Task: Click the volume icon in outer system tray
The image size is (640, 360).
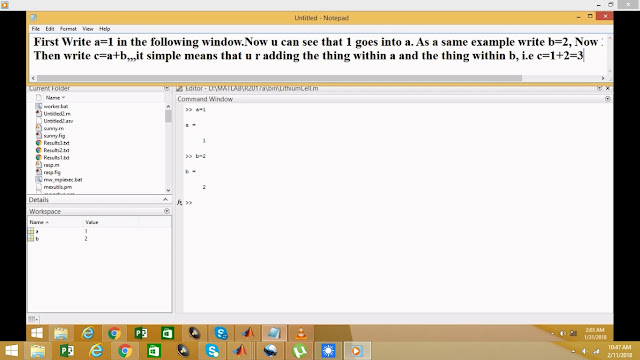Action: [x=584, y=351]
